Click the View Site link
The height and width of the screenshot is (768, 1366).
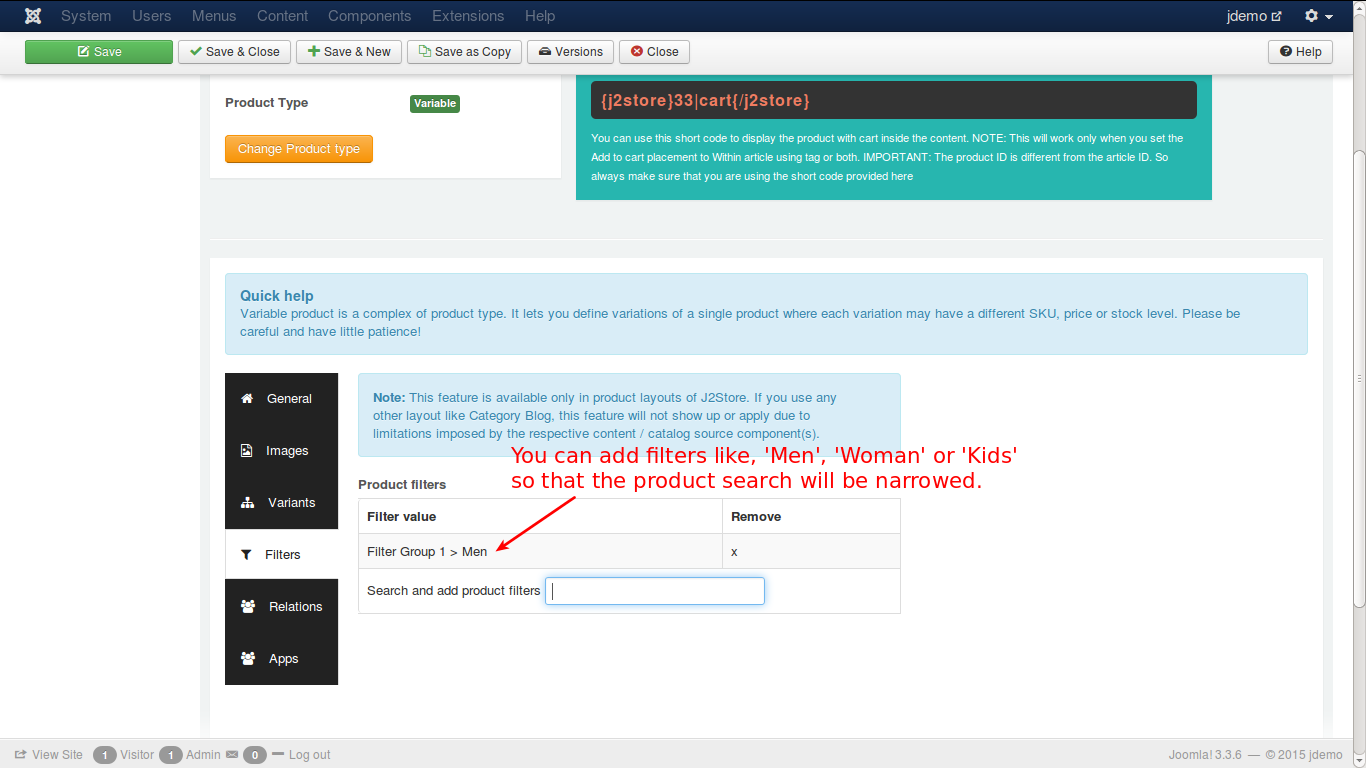[49, 755]
